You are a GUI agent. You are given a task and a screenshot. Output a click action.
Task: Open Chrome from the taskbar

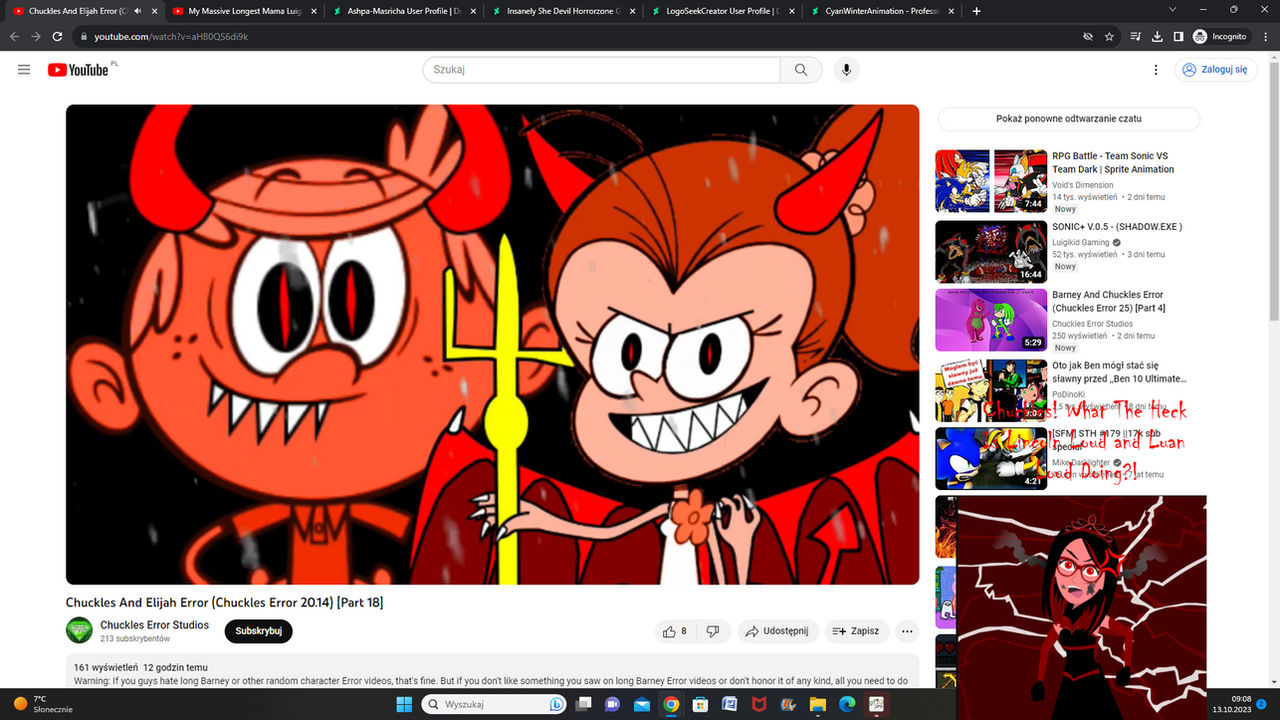tap(671, 704)
